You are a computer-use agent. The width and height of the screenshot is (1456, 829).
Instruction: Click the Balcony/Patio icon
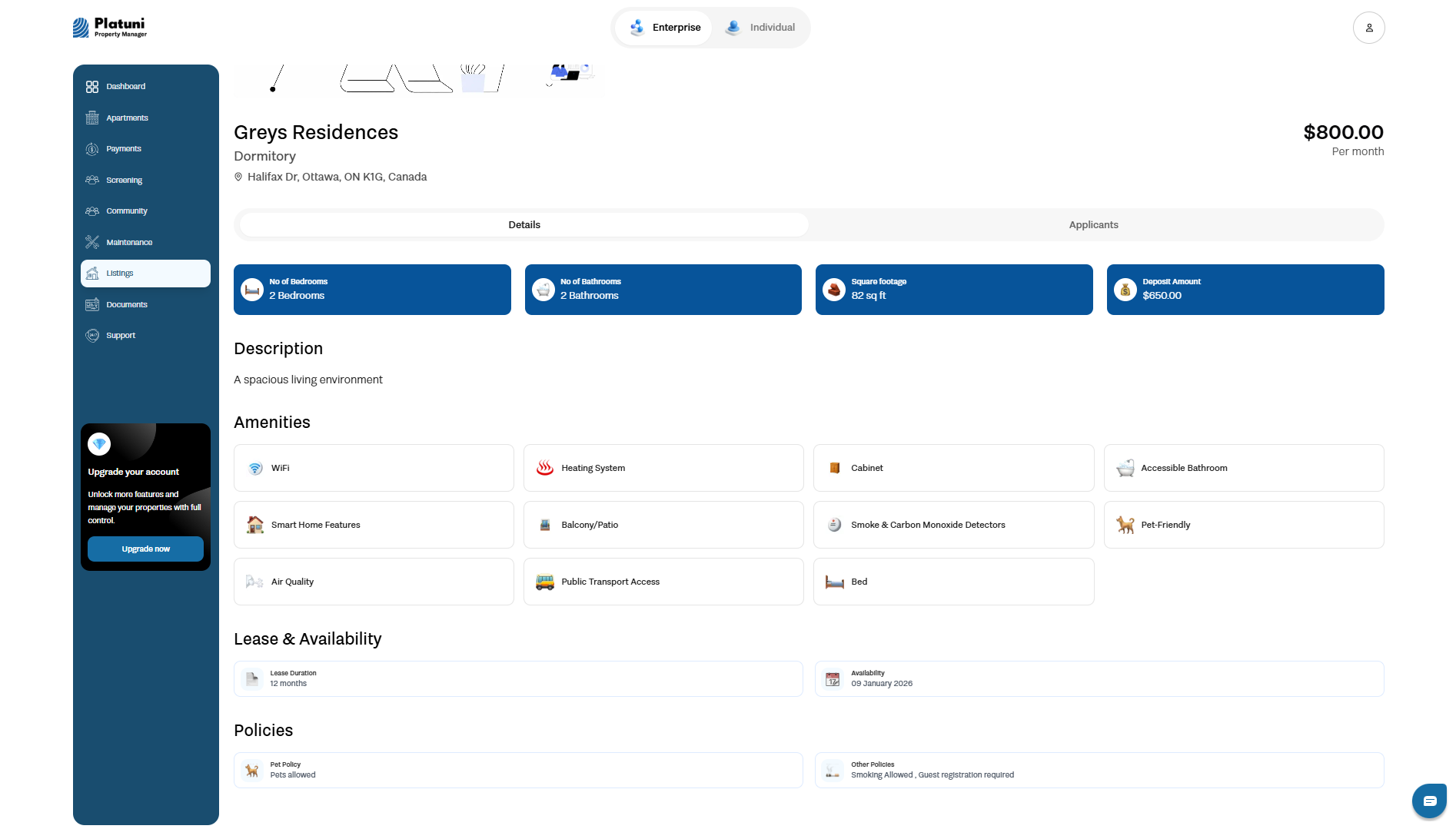pos(545,525)
